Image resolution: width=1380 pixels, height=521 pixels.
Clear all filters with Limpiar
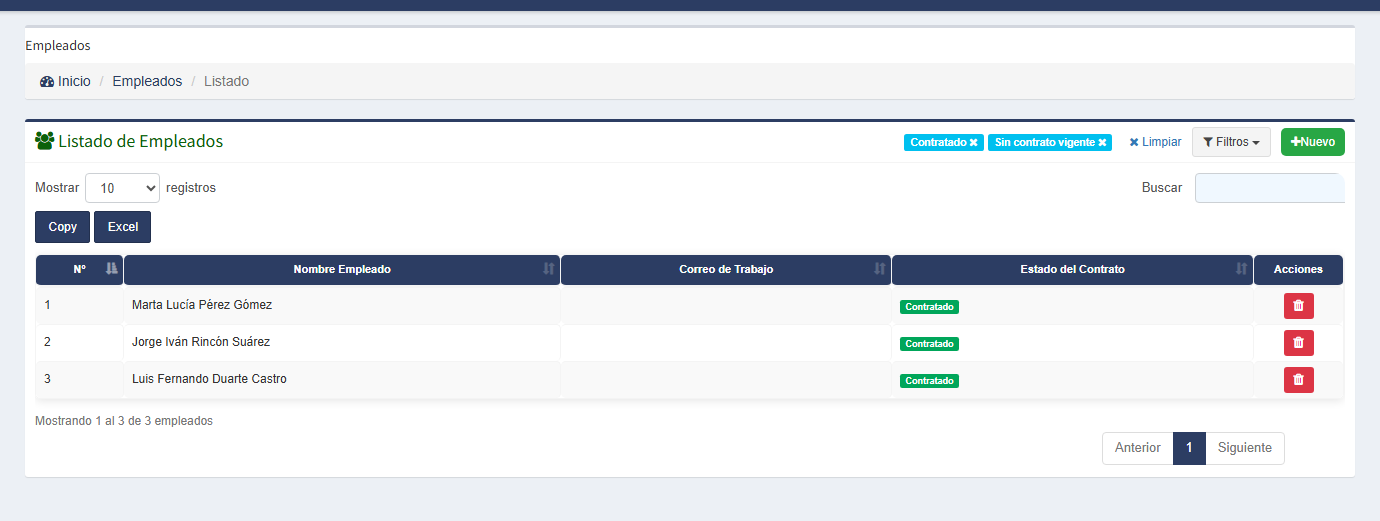coord(1155,142)
